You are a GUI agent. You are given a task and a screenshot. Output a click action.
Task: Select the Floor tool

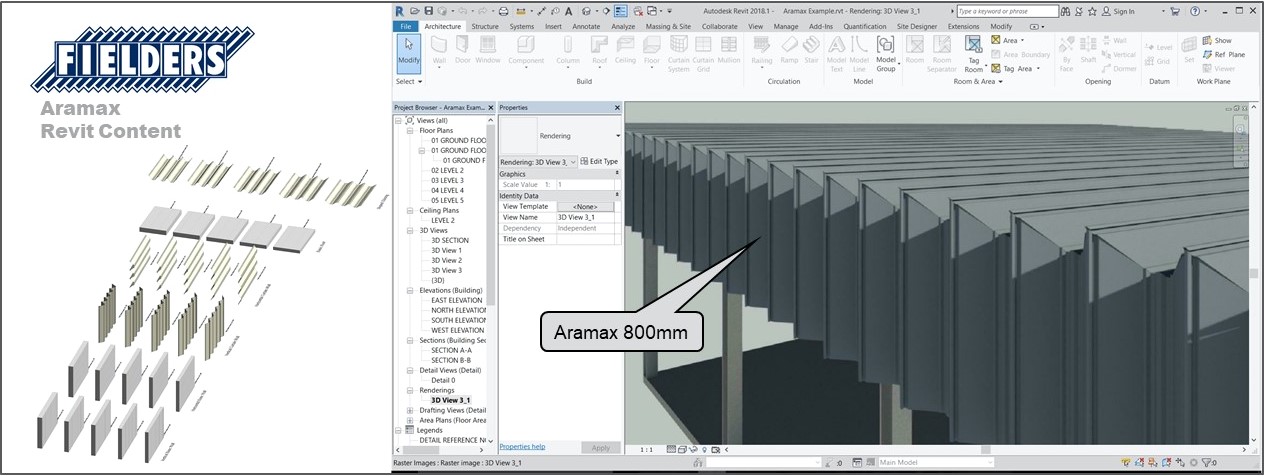(652, 52)
